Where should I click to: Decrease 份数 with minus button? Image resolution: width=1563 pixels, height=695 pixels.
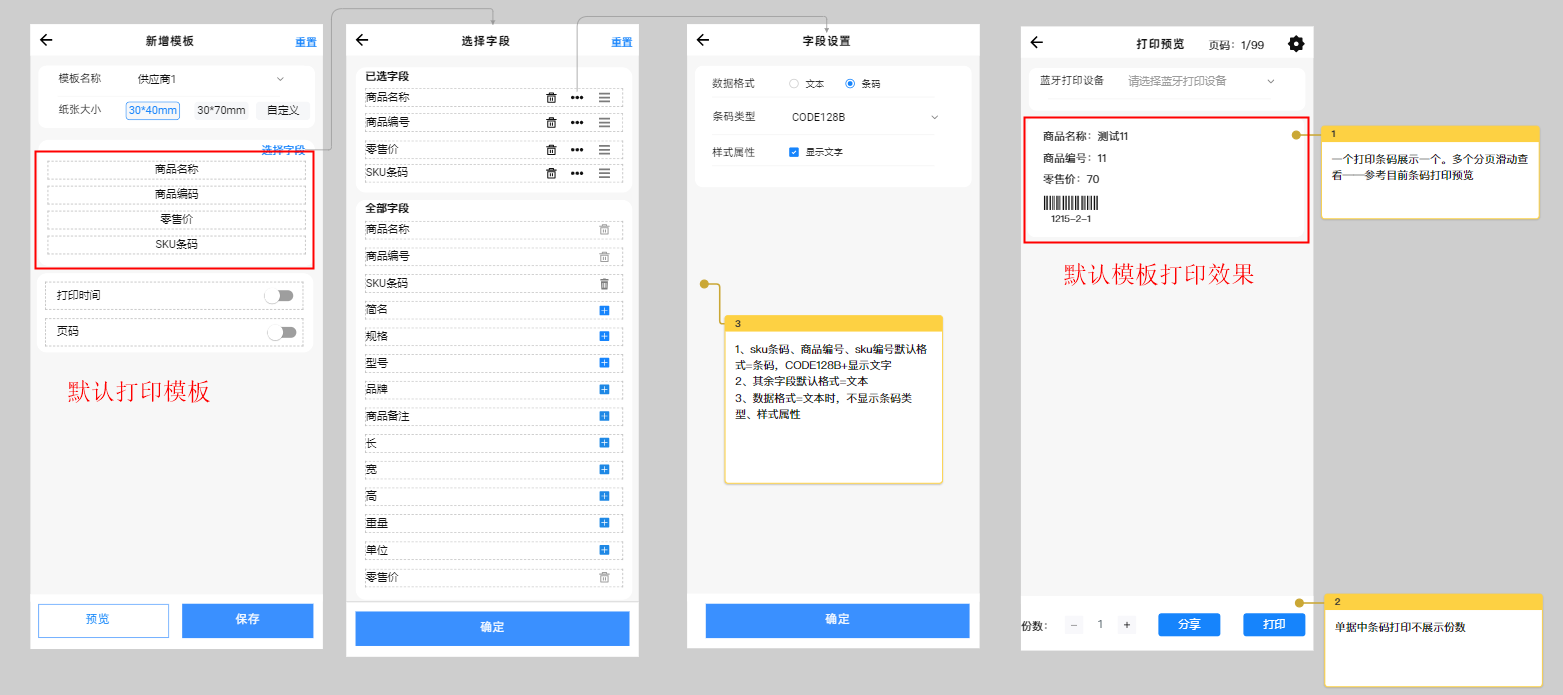pyautogui.click(x=1074, y=625)
